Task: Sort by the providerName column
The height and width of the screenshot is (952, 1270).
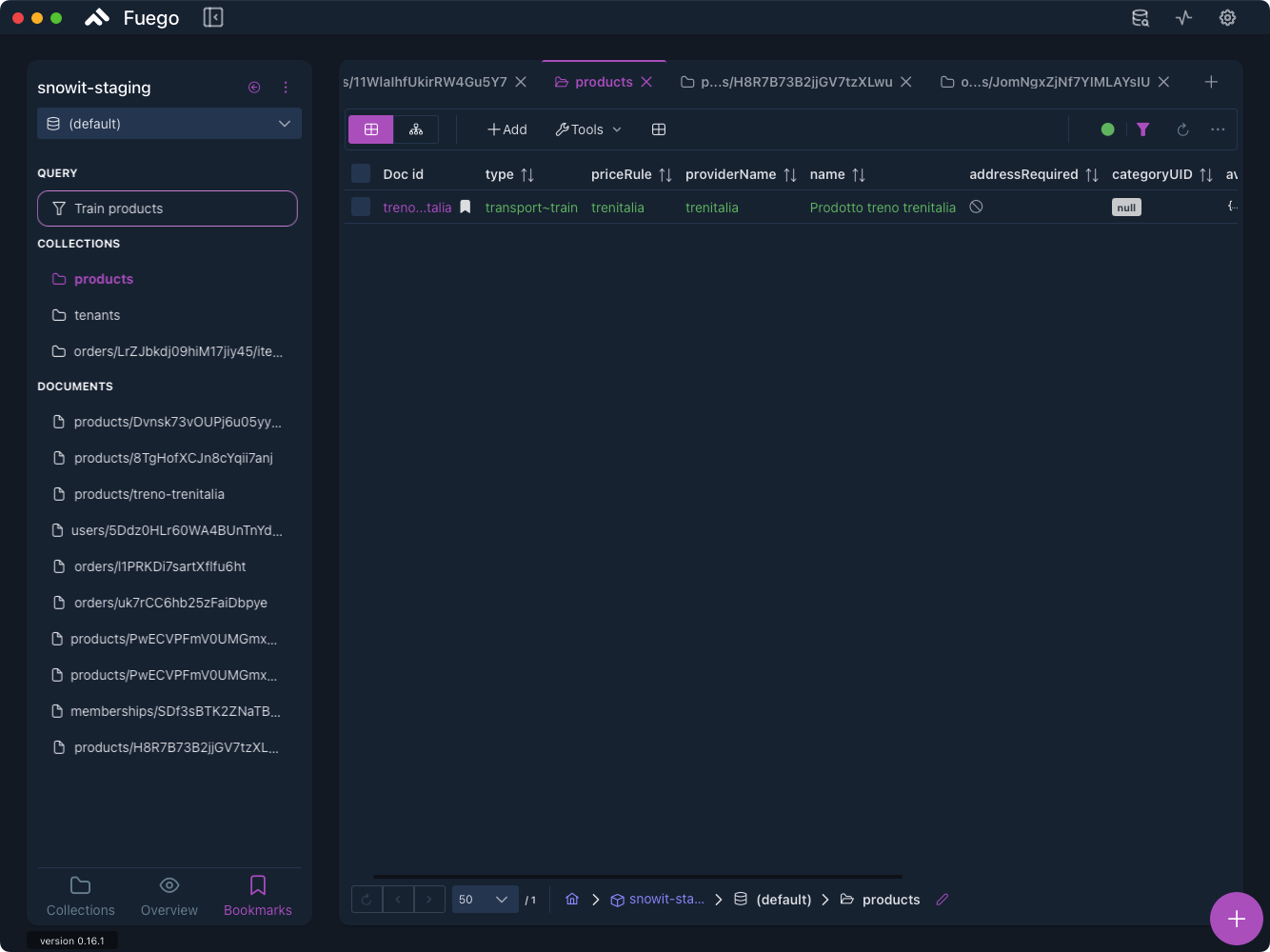Action: (790, 174)
